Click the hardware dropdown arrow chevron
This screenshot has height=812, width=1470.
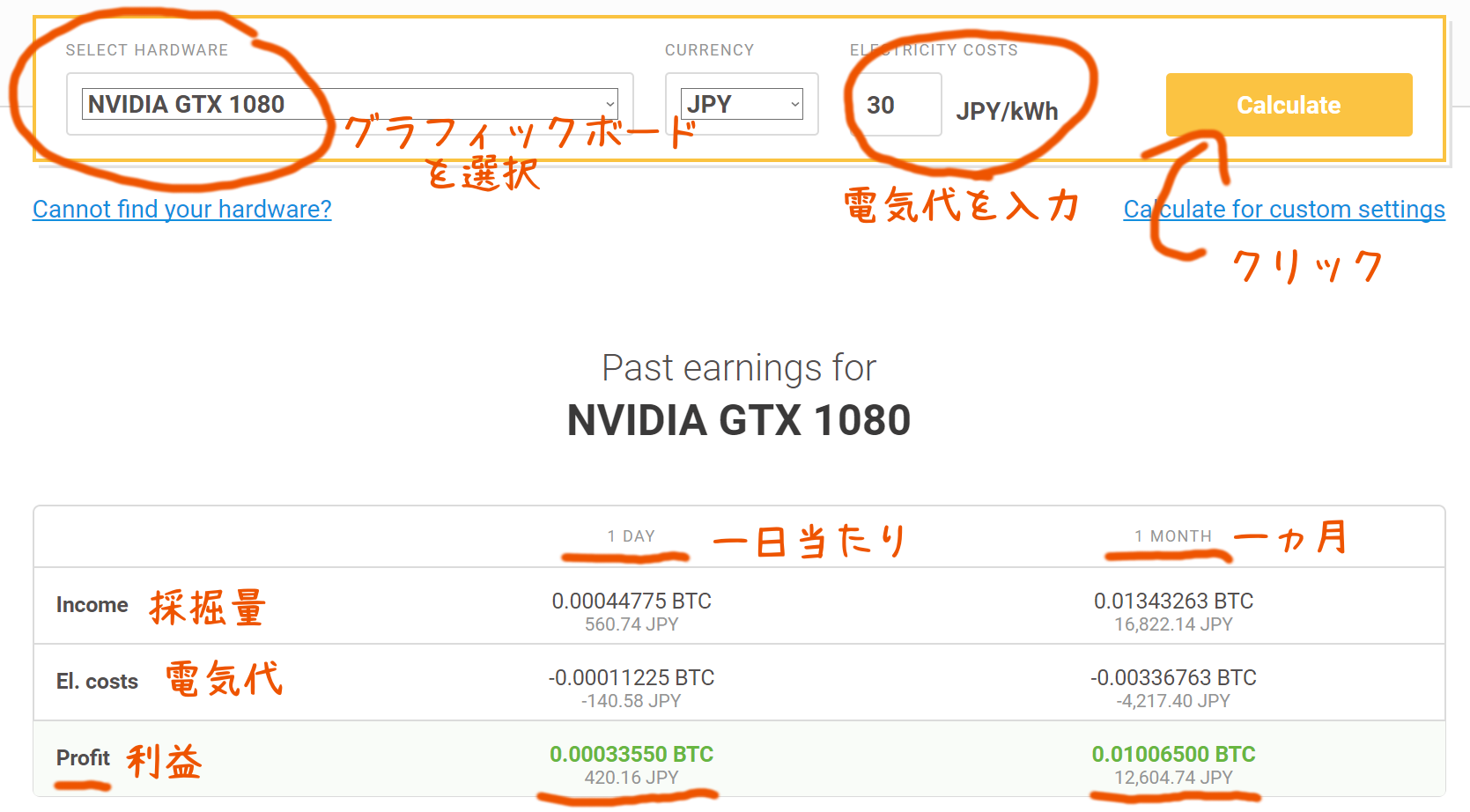tap(609, 104)
